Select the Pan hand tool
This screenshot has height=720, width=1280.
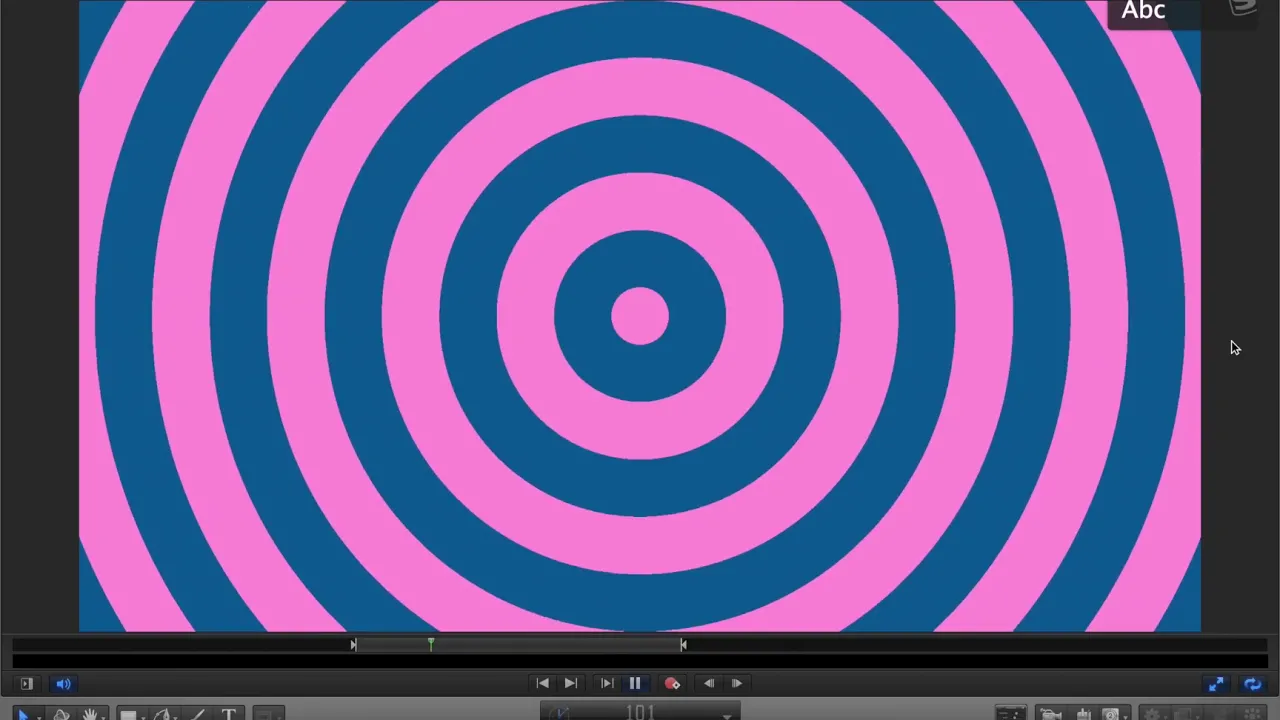pos(90,714)
